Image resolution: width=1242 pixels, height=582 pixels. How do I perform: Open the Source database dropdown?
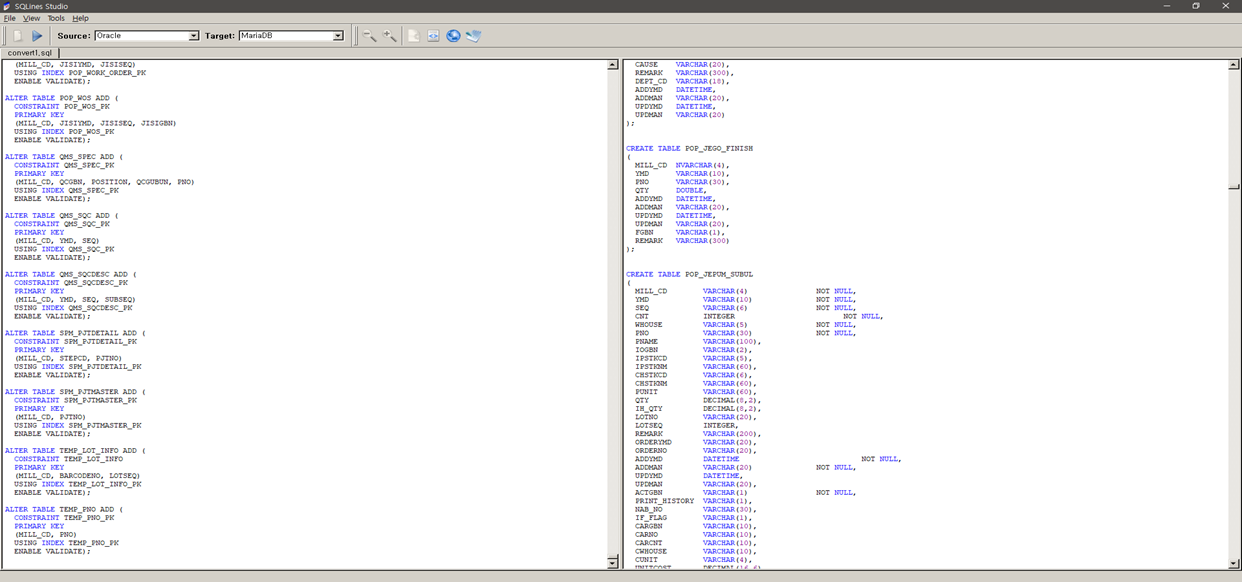pyautogui.click(x=194, y=36)
